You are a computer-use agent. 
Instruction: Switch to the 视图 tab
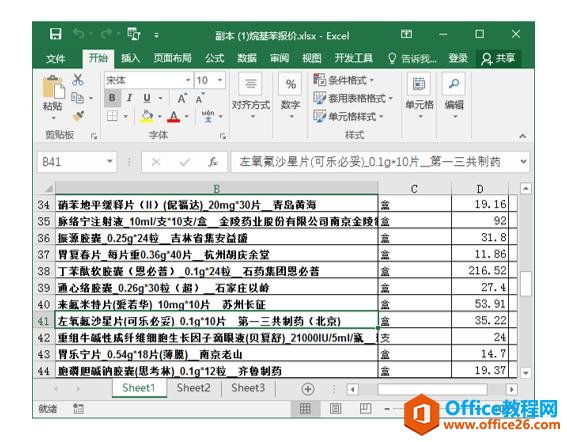pos(311,58)
